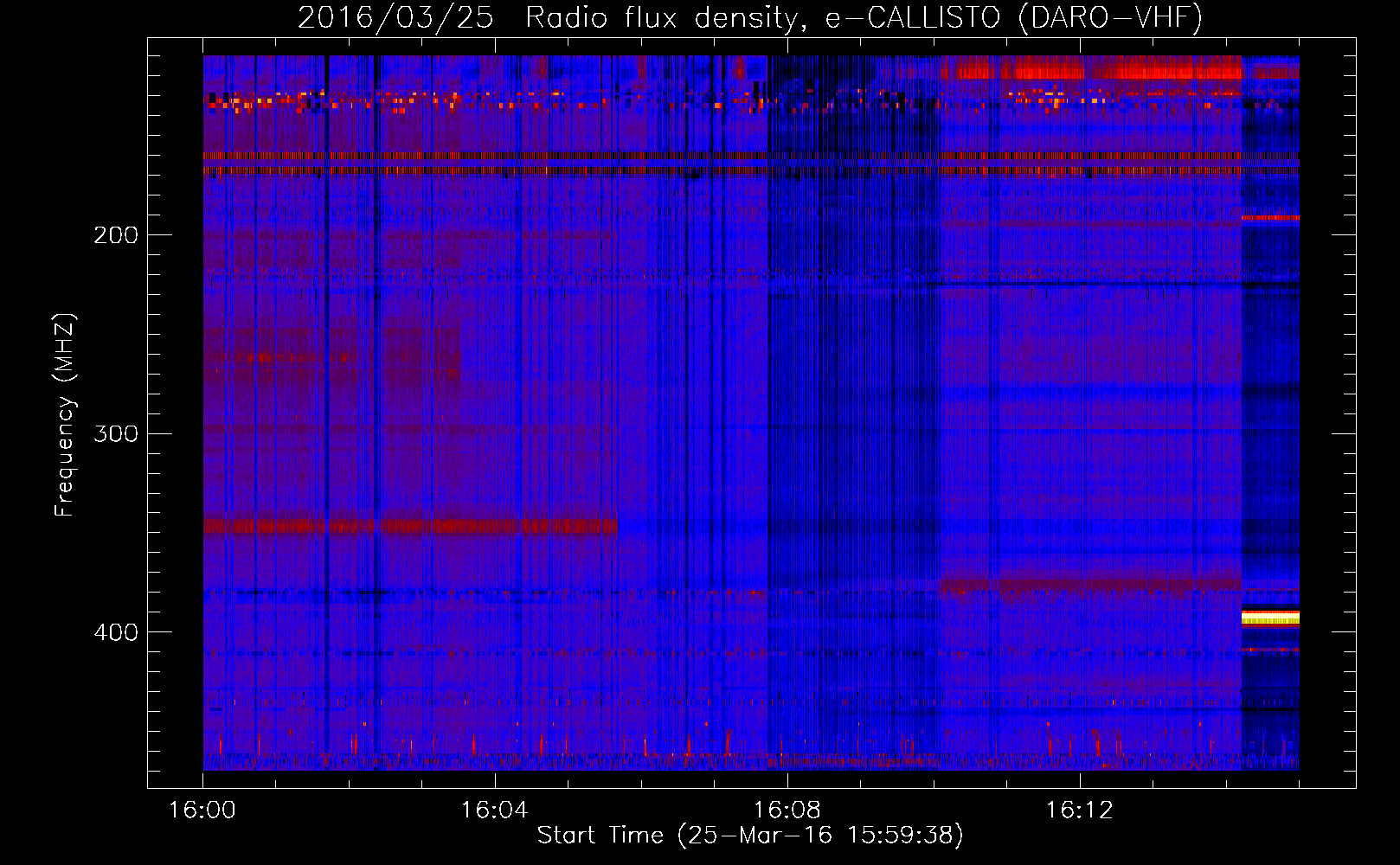Click the '16:08' time tick label
1400x865 pixels.
point(787,811)
